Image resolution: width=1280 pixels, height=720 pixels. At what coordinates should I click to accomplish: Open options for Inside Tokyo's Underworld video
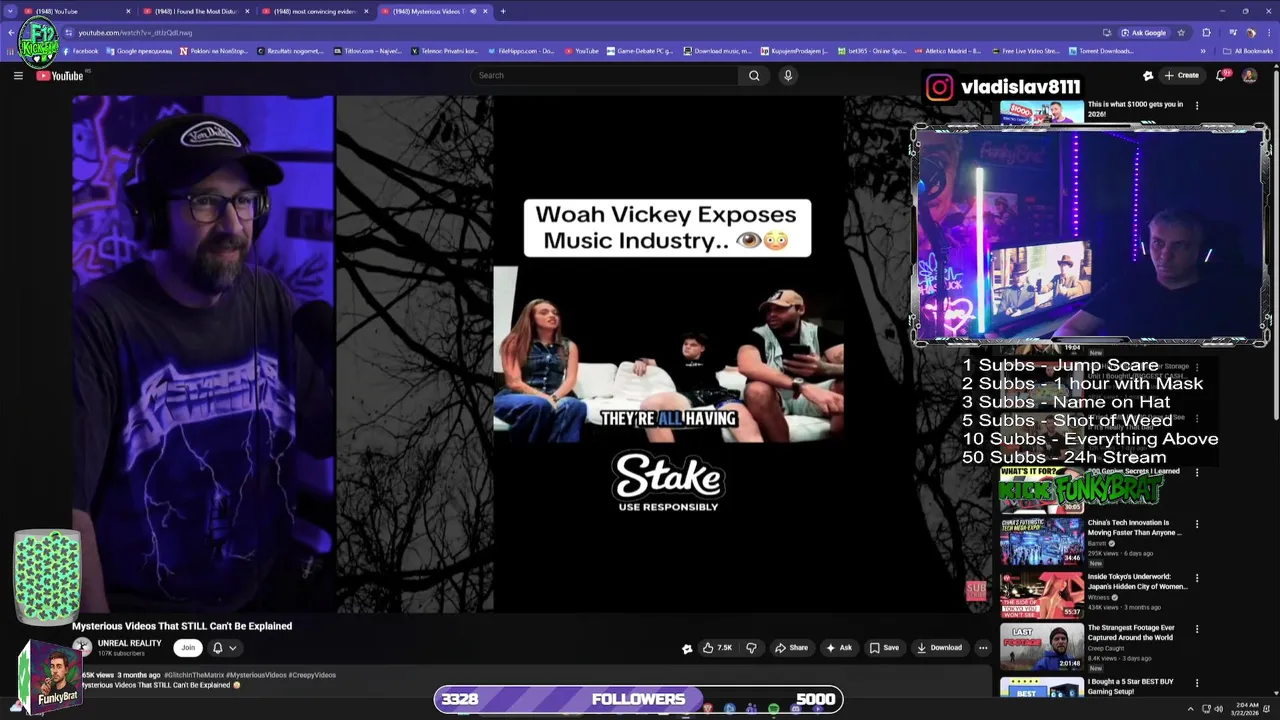[x=1197, y=578]
